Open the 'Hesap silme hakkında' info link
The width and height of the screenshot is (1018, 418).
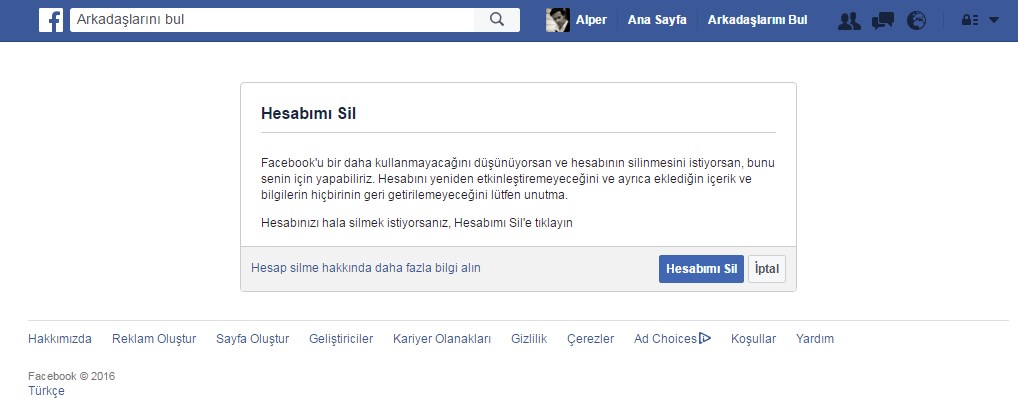[x=366, y=268]
